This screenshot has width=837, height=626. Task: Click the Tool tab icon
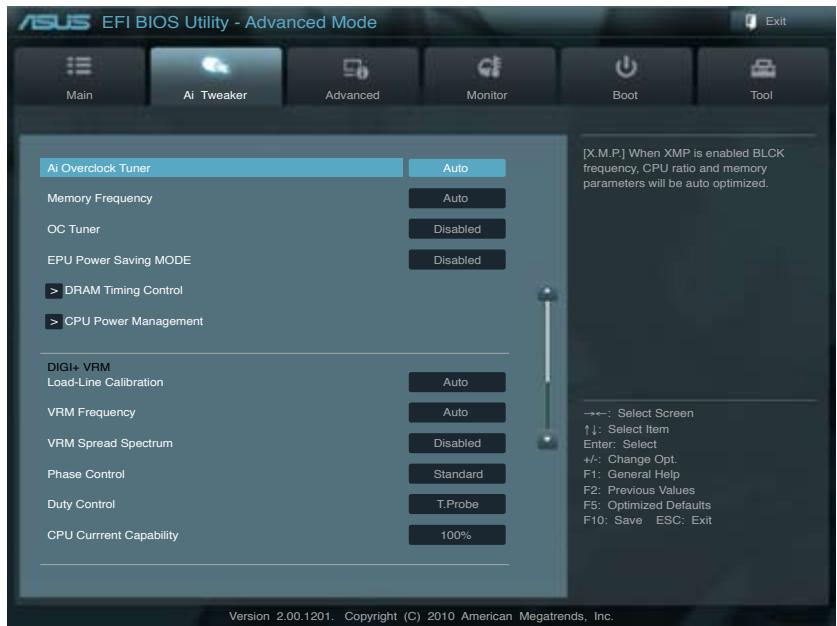click(763, 68)
